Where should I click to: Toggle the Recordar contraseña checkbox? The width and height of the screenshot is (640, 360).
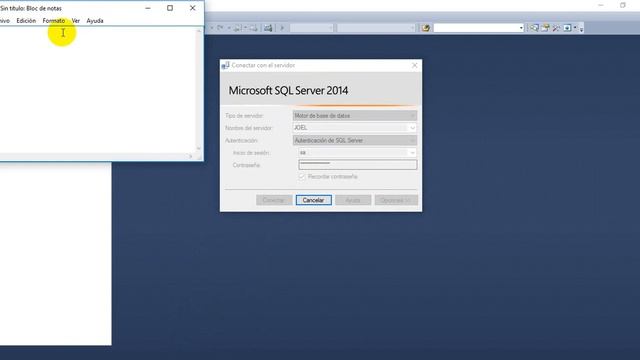(302, 176)
